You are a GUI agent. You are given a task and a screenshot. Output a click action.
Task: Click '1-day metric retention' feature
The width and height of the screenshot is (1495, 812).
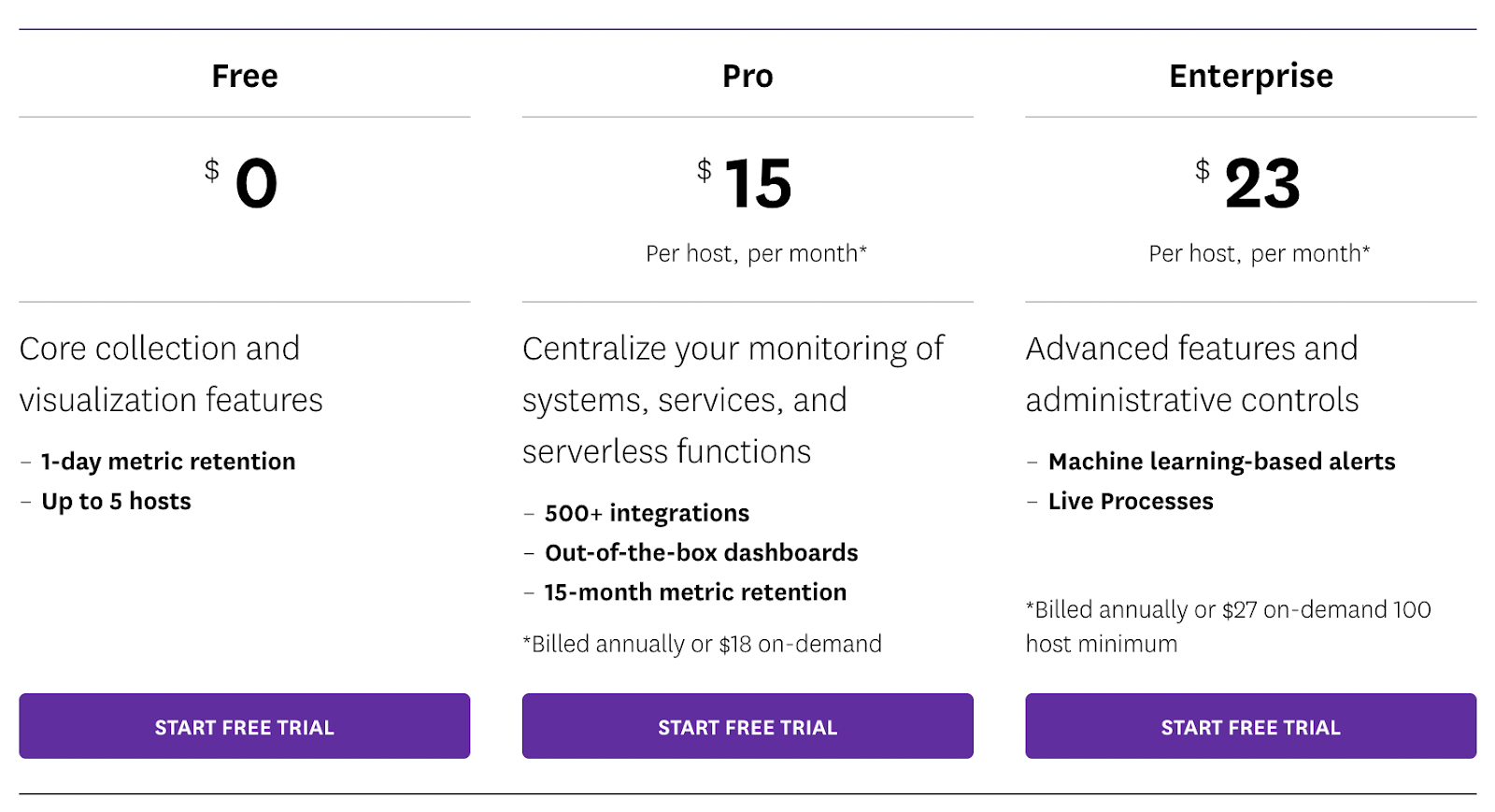168,462
